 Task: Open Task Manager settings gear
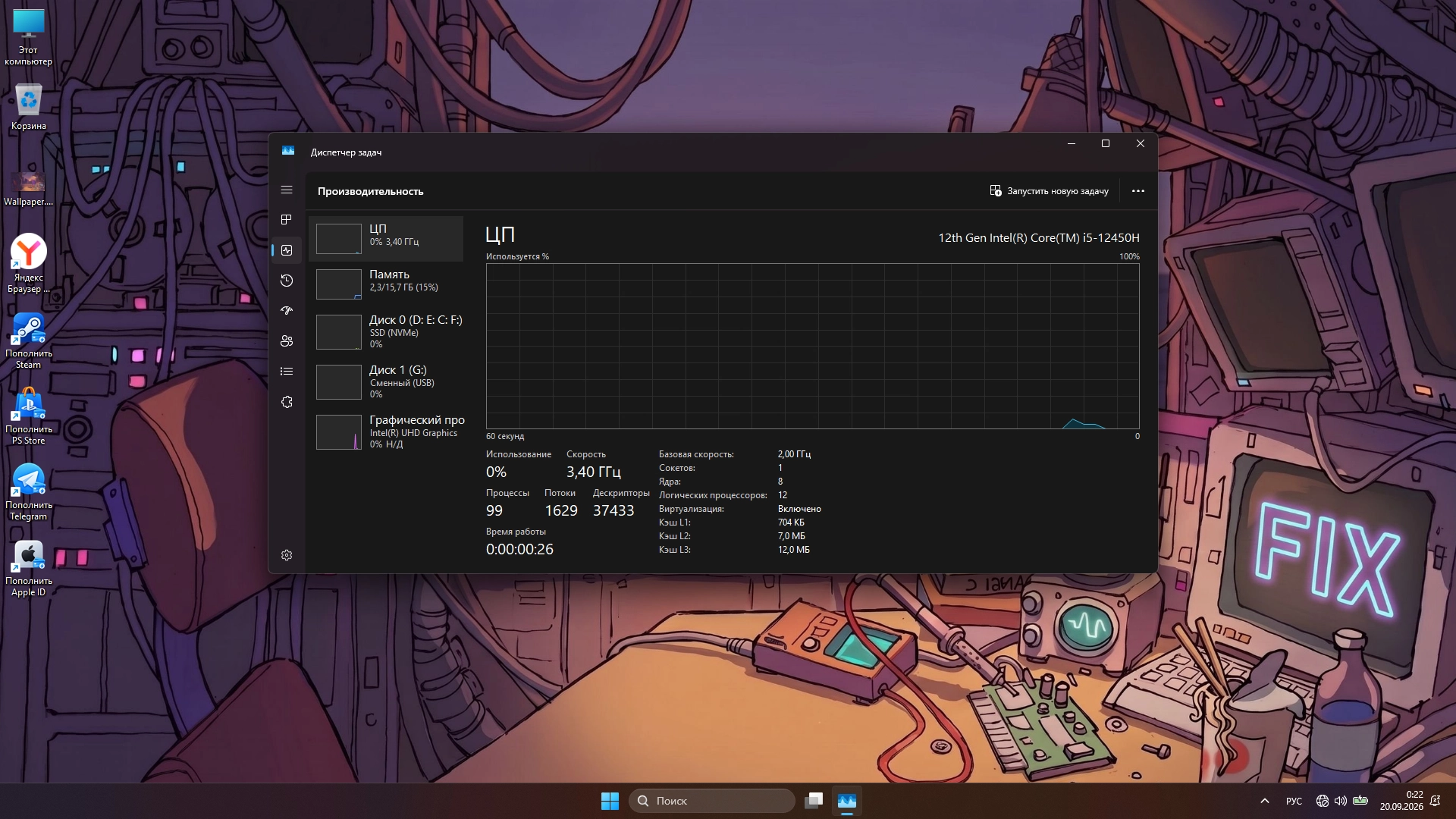tap(287, 555)
